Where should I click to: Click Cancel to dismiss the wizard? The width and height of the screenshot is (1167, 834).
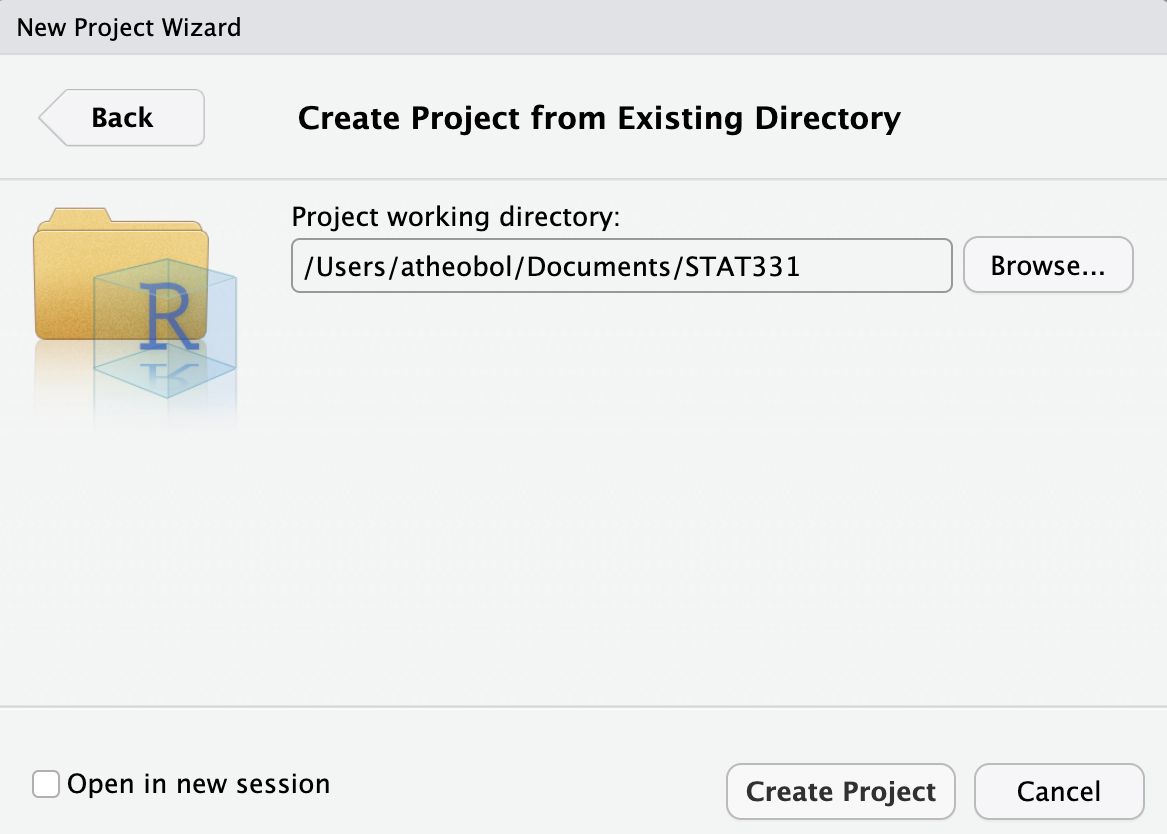click(1059, 791)
